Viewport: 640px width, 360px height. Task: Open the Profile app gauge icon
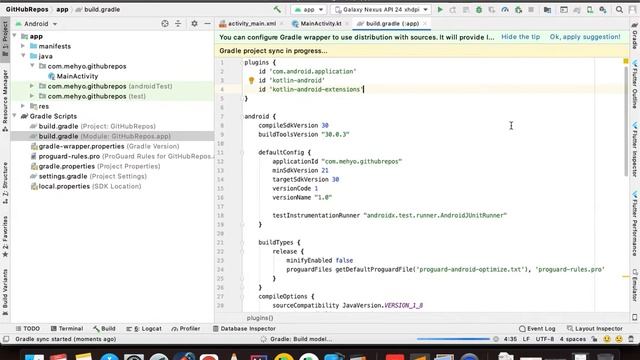tap(505, 9)
